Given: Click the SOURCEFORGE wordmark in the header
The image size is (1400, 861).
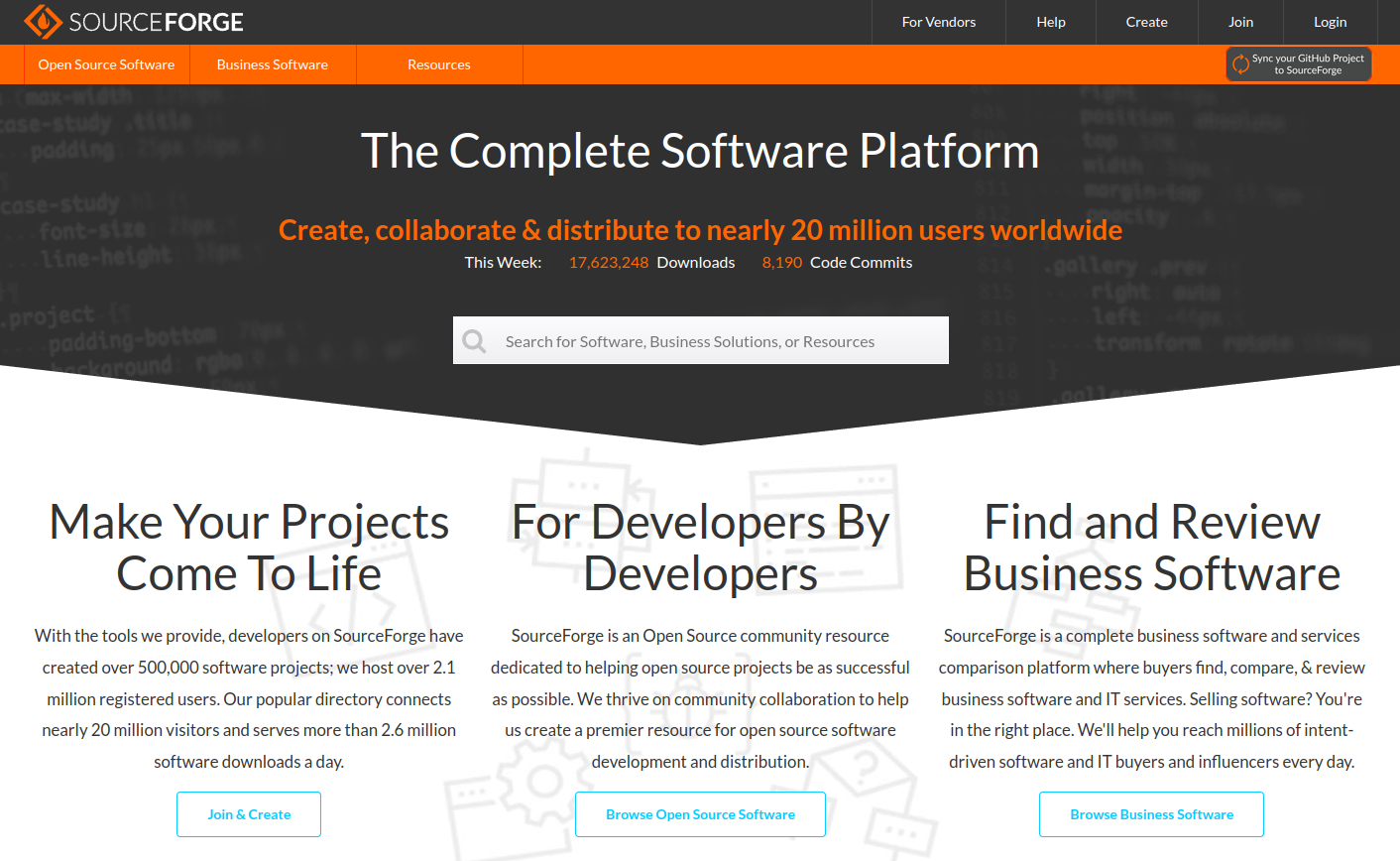Looking at the screenshot, I should (154, 20).
